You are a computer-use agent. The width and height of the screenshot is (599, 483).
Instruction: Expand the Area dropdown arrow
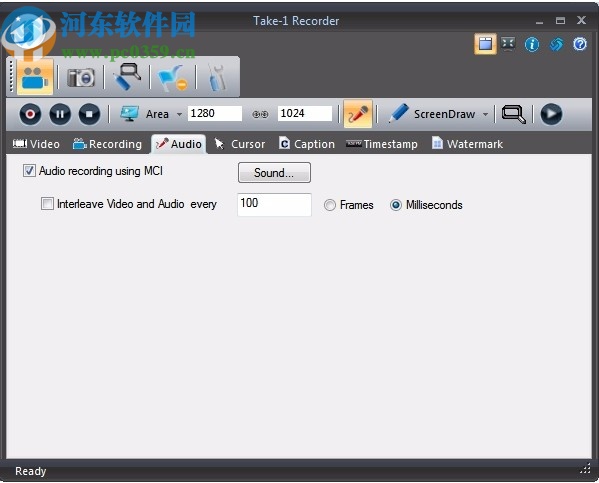tap(179, 114)
